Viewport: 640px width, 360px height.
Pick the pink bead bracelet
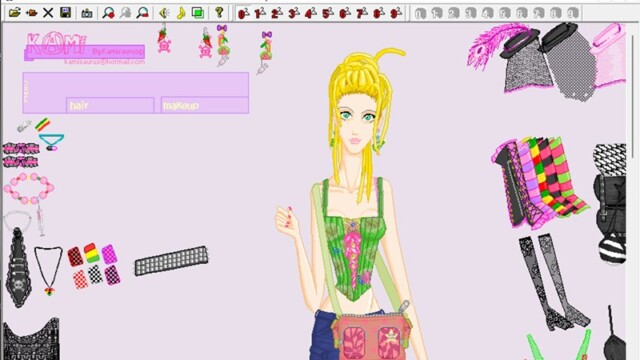pyautogui.click(x=29, y=188)
